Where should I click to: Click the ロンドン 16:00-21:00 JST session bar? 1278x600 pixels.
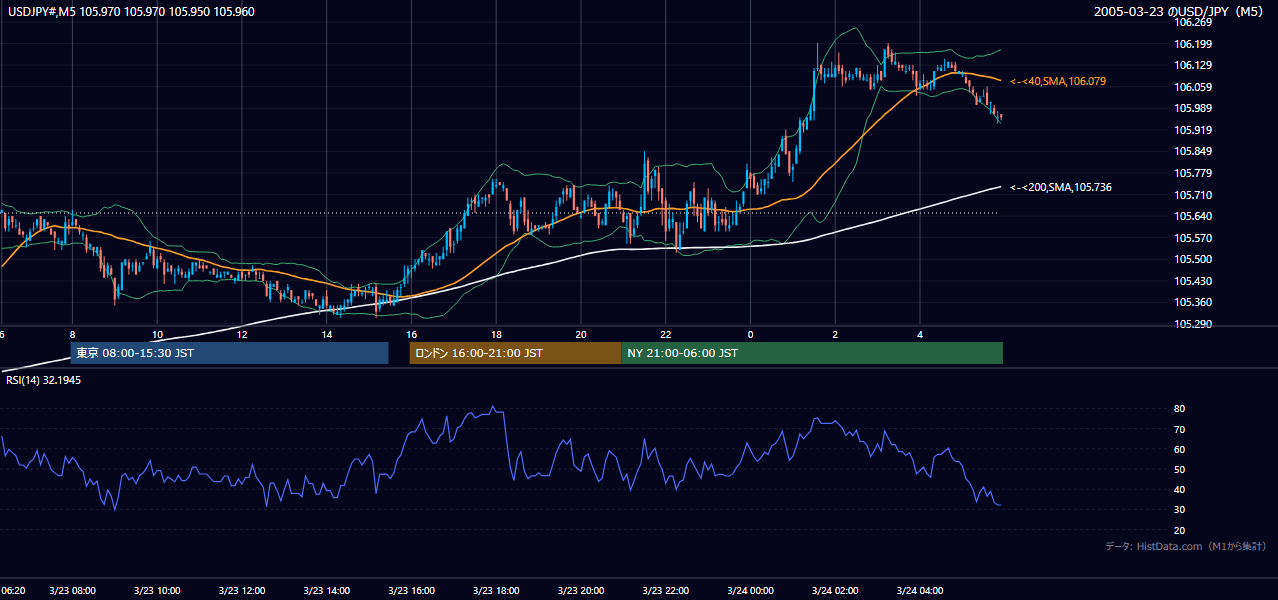(x=515, y=353)
